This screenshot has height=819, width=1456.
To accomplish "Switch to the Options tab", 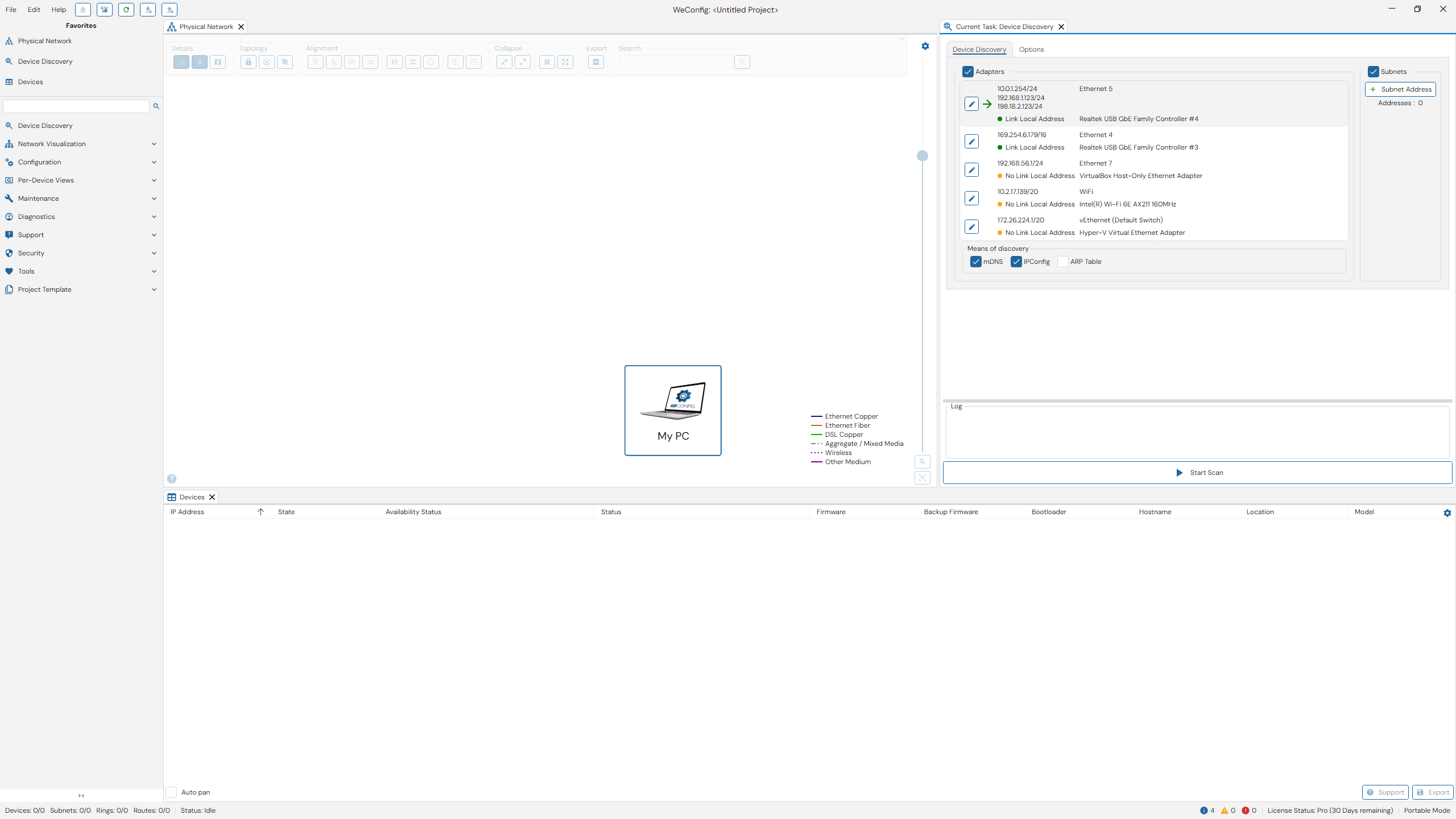I will click(1031, 49).
